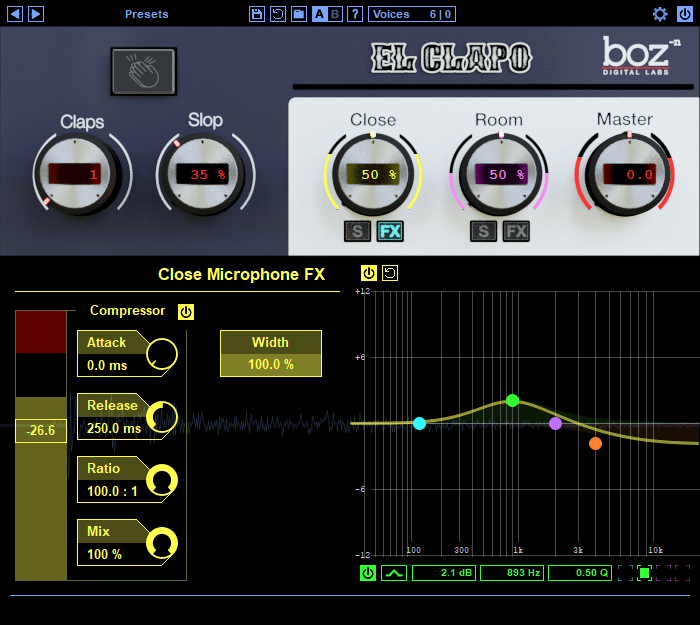Viewport: 700px width, 625px height.
Task: Toggle the Compressor power button
Action: [186, 312]
